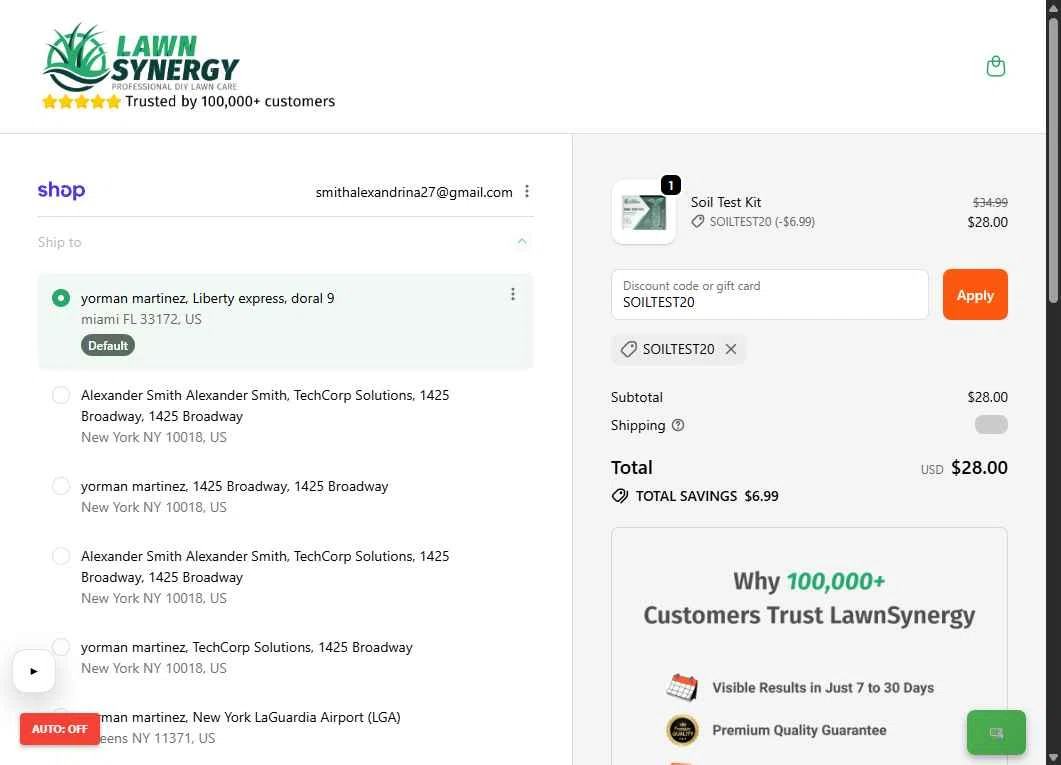The height and width of the screenshot is (765, 1061).
Task: Click the calendar icon beside Visible Results
Action: (x=682, y=687)
